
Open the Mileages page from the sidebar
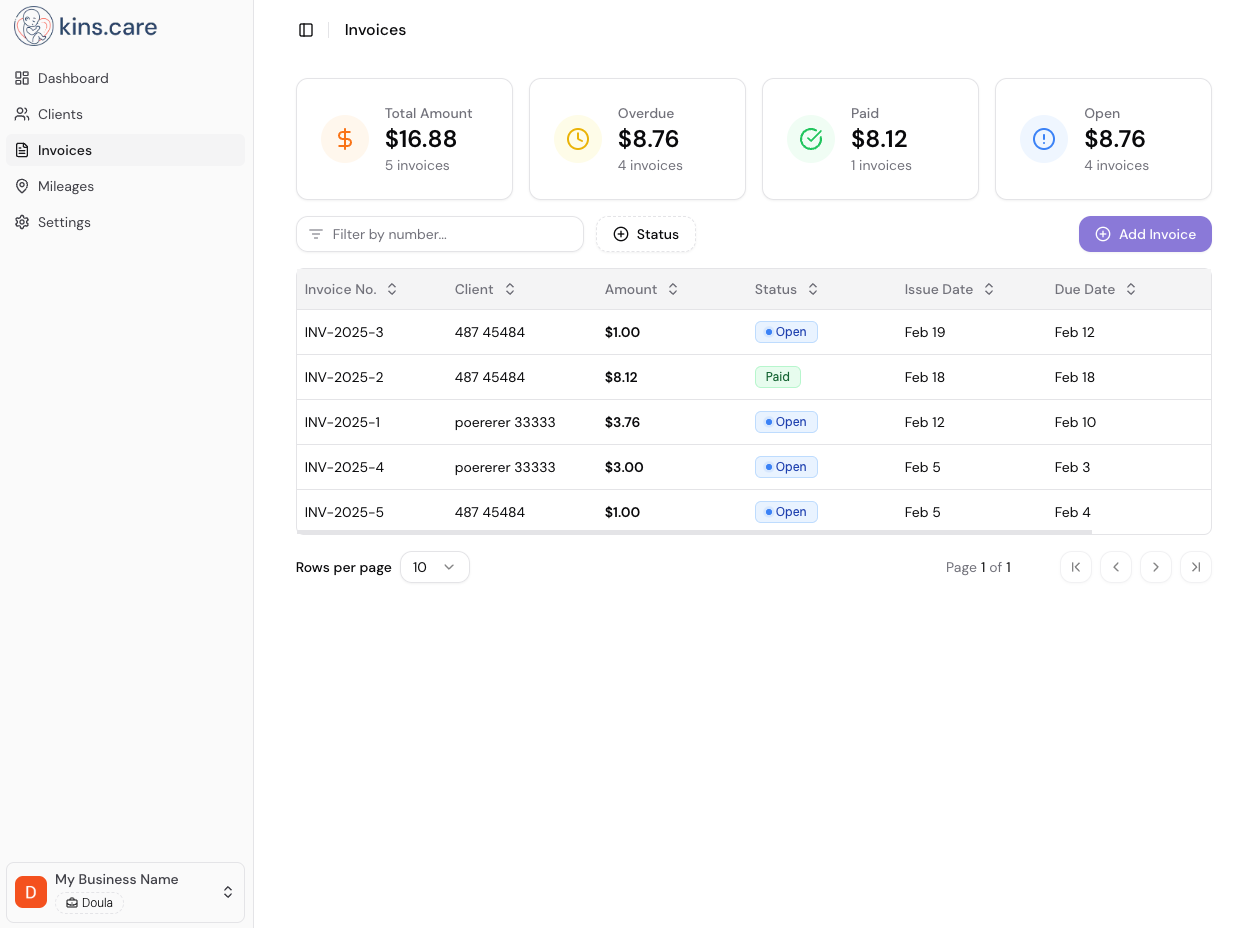tap(66, 186)
